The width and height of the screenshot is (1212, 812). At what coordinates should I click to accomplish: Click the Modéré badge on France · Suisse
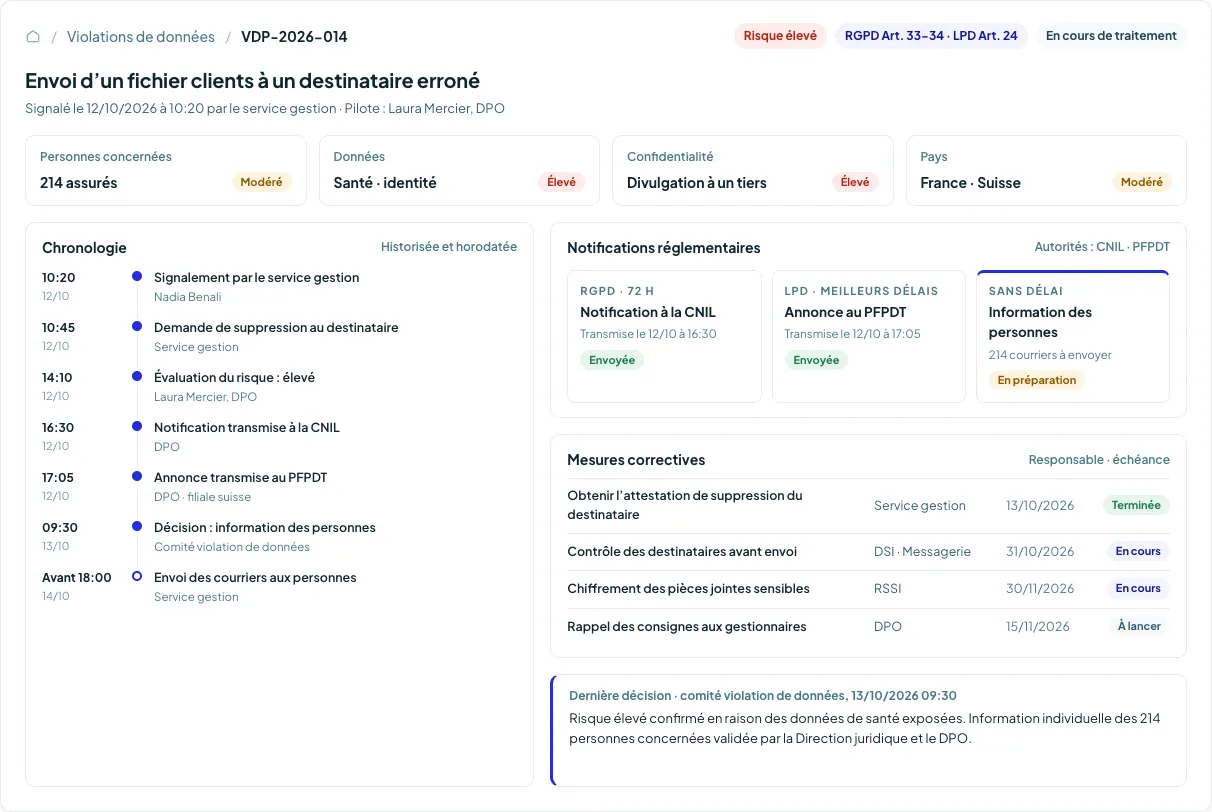[1142, 183]
